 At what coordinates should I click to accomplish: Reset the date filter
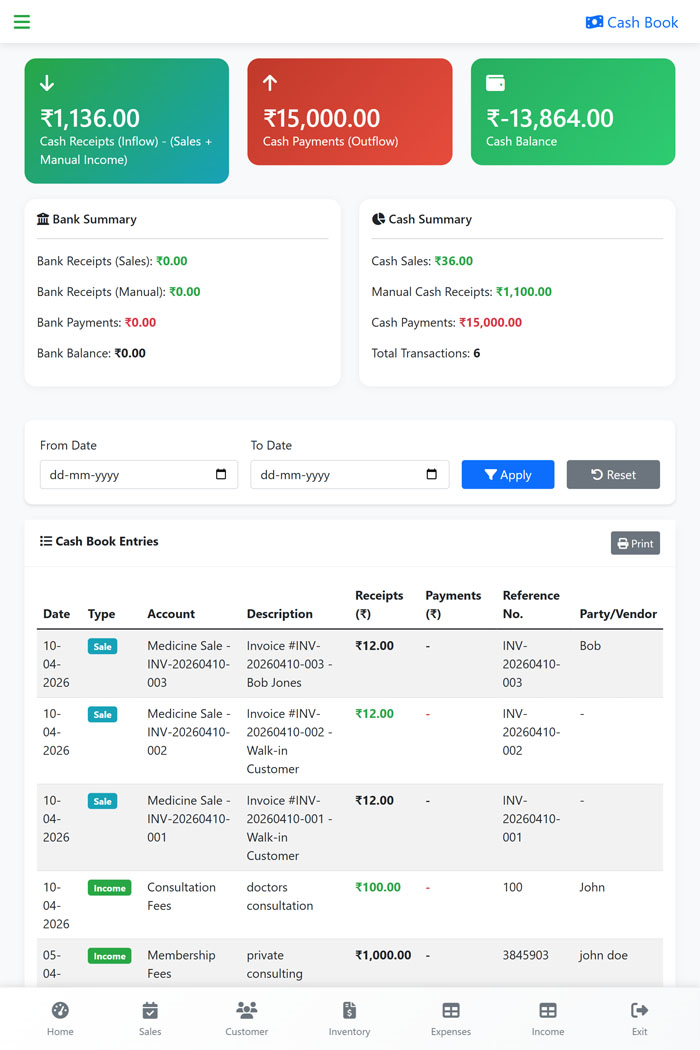click(613, 474)
